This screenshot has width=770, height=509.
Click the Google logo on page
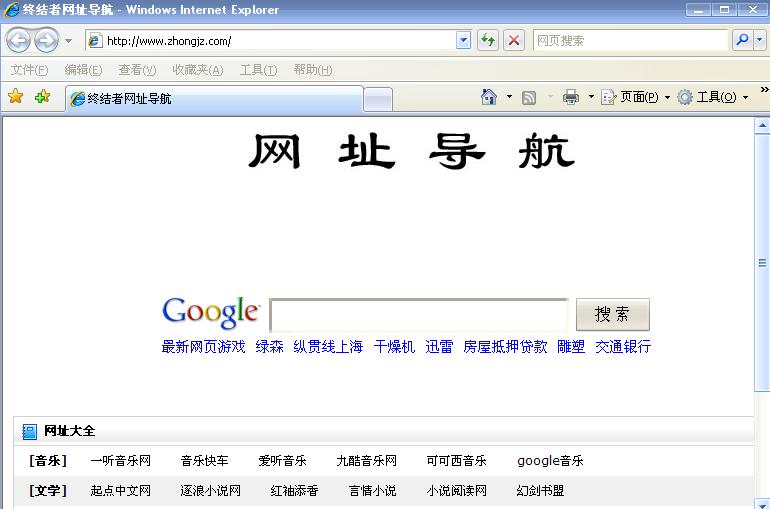click(x=211, y=312)
